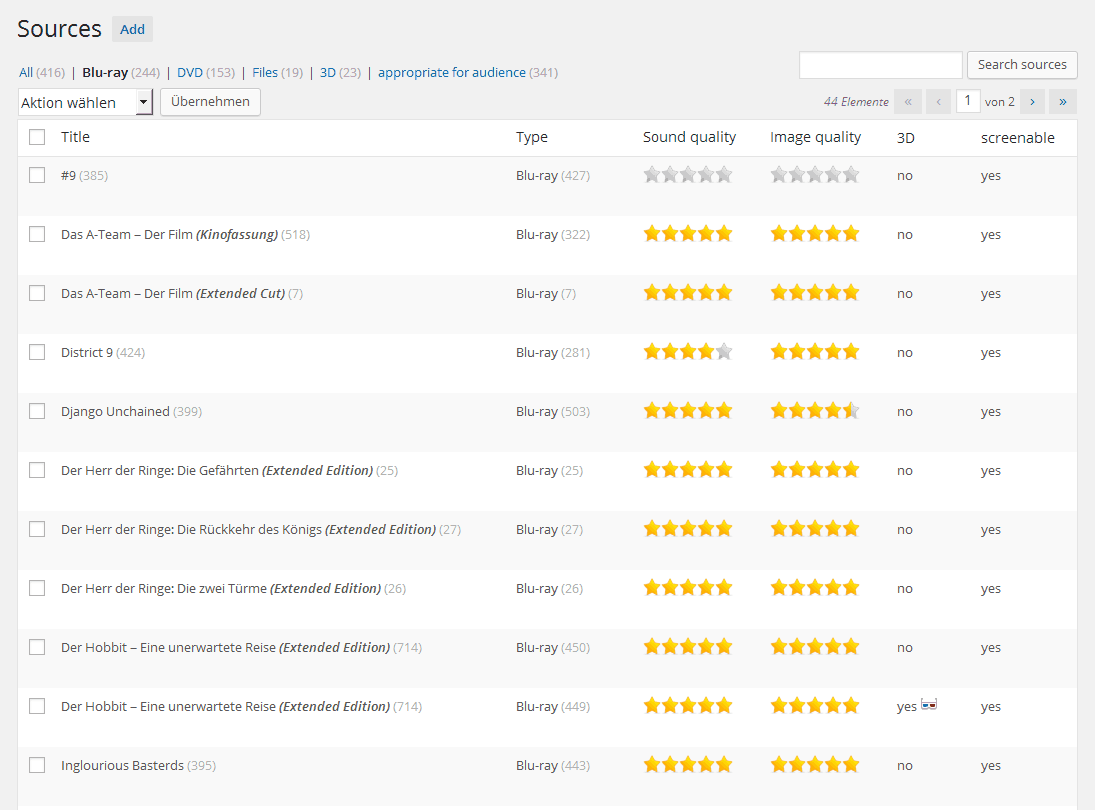Tick the select-all checkbox in header

[37, 137]
